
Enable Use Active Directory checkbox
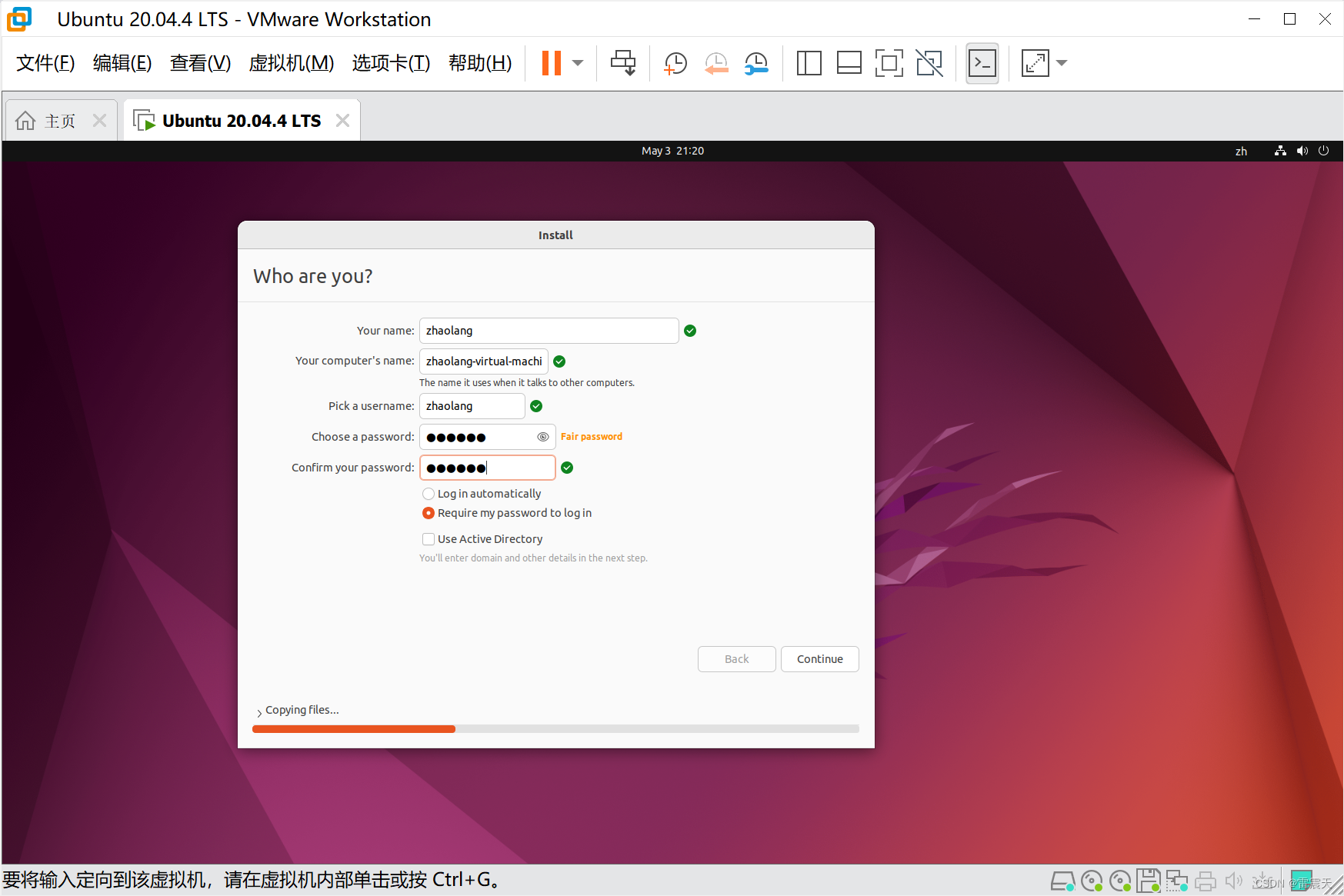click(x=429, y=539)
